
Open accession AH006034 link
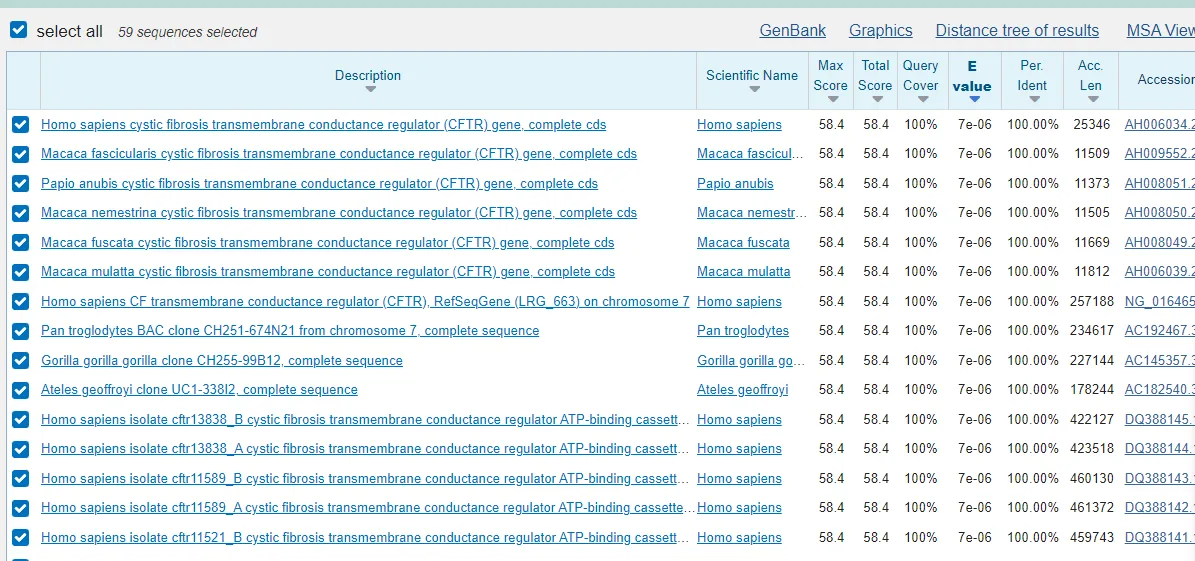click(x=1158, y=125)
